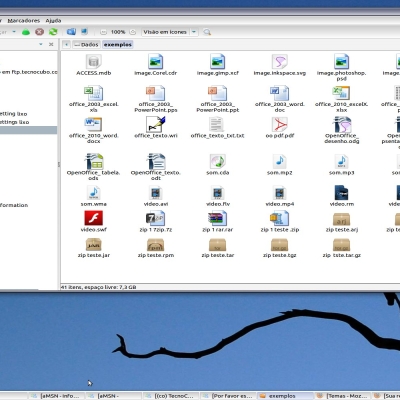
Task: Switch to the '[Temas - Moz...' taskbar button
Action: 343,396
